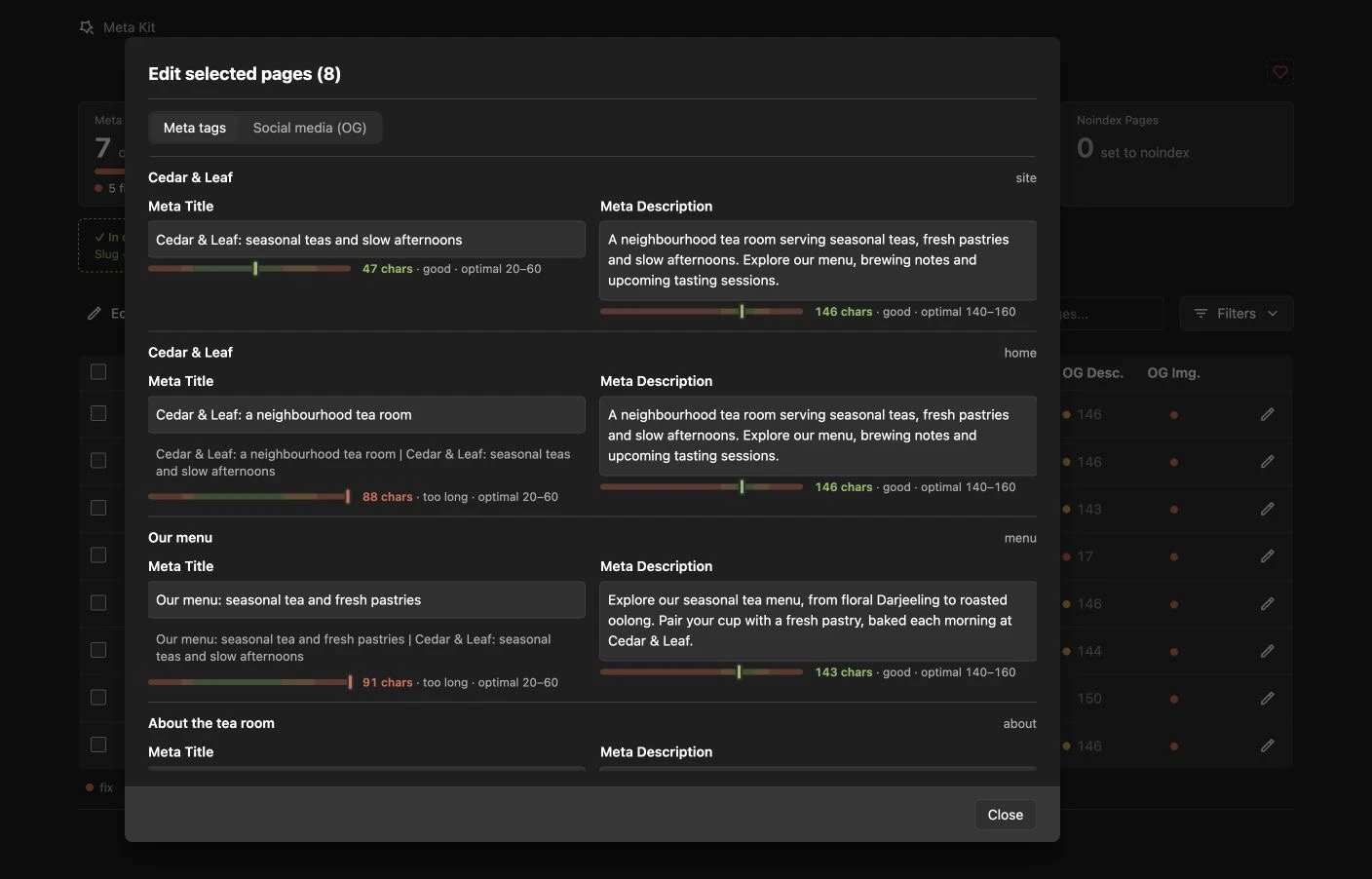Edit the Our menu Meta Title field
Viewport: 1372px width, 879px height.
366,600
